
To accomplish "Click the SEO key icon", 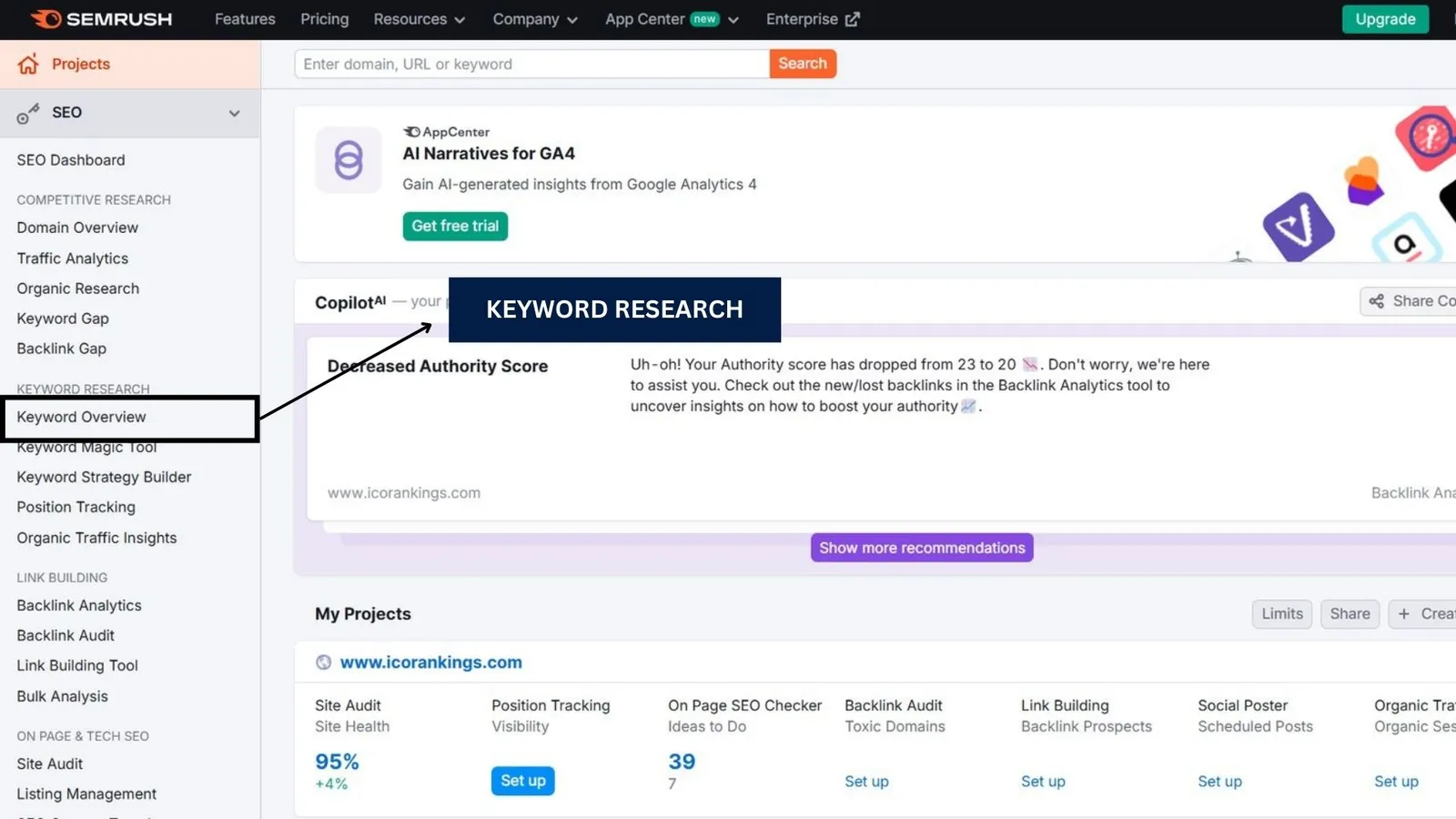I will coord(28,113).
